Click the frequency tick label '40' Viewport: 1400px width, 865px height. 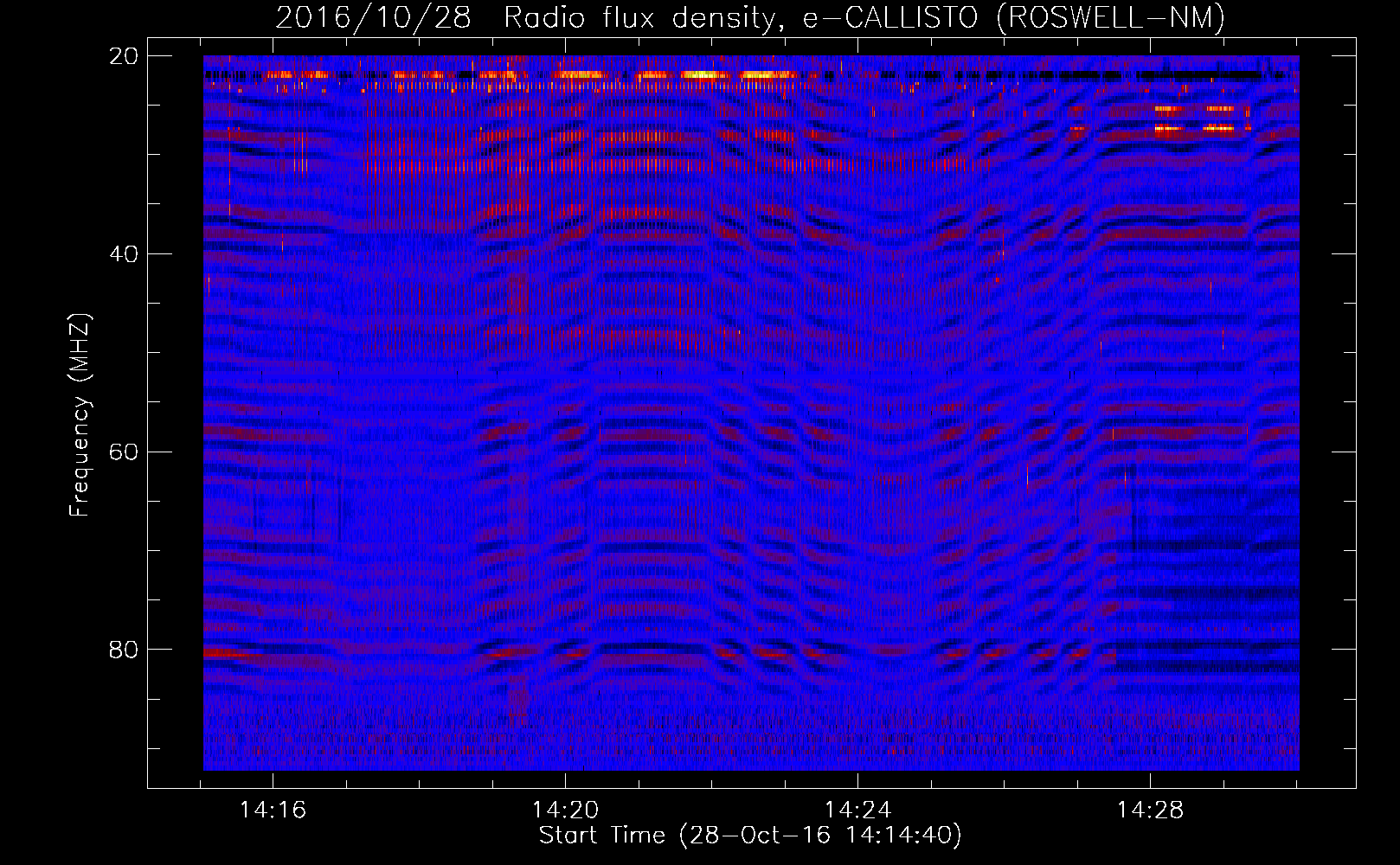[x=124, y=254]
